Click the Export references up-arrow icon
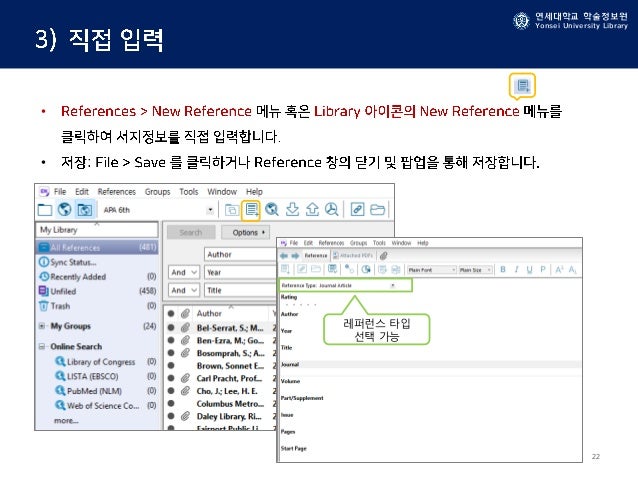Image resolution: width=638 pixels, height=479 pixels. (x=314, y=209)
